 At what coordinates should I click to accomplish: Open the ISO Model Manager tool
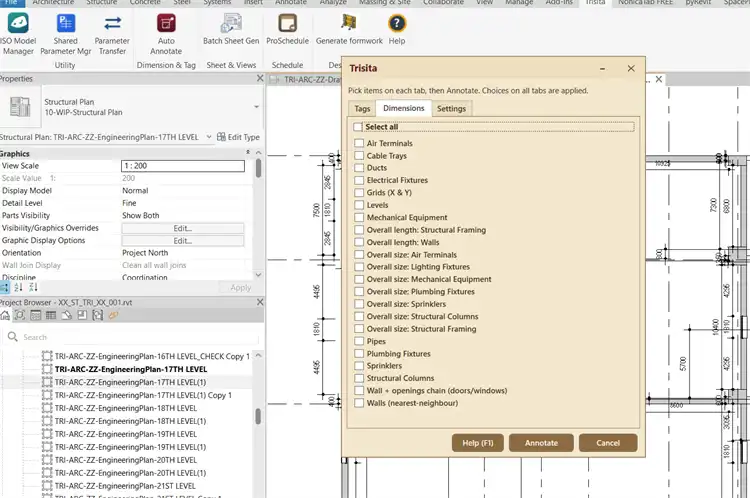coord(18,33)
